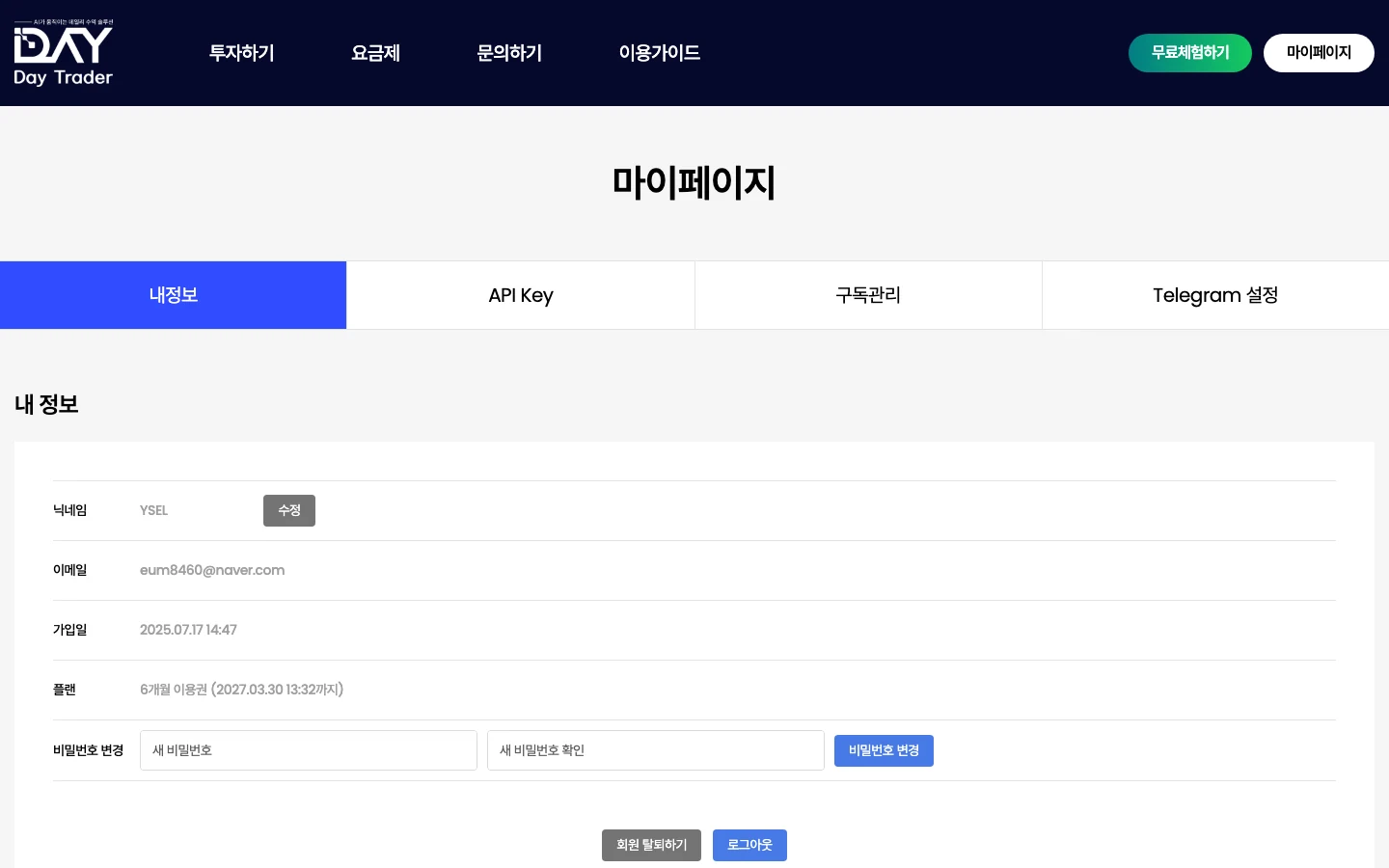Click the 회원 탈퇴하기 button
1389x868 pixels.
651,845
